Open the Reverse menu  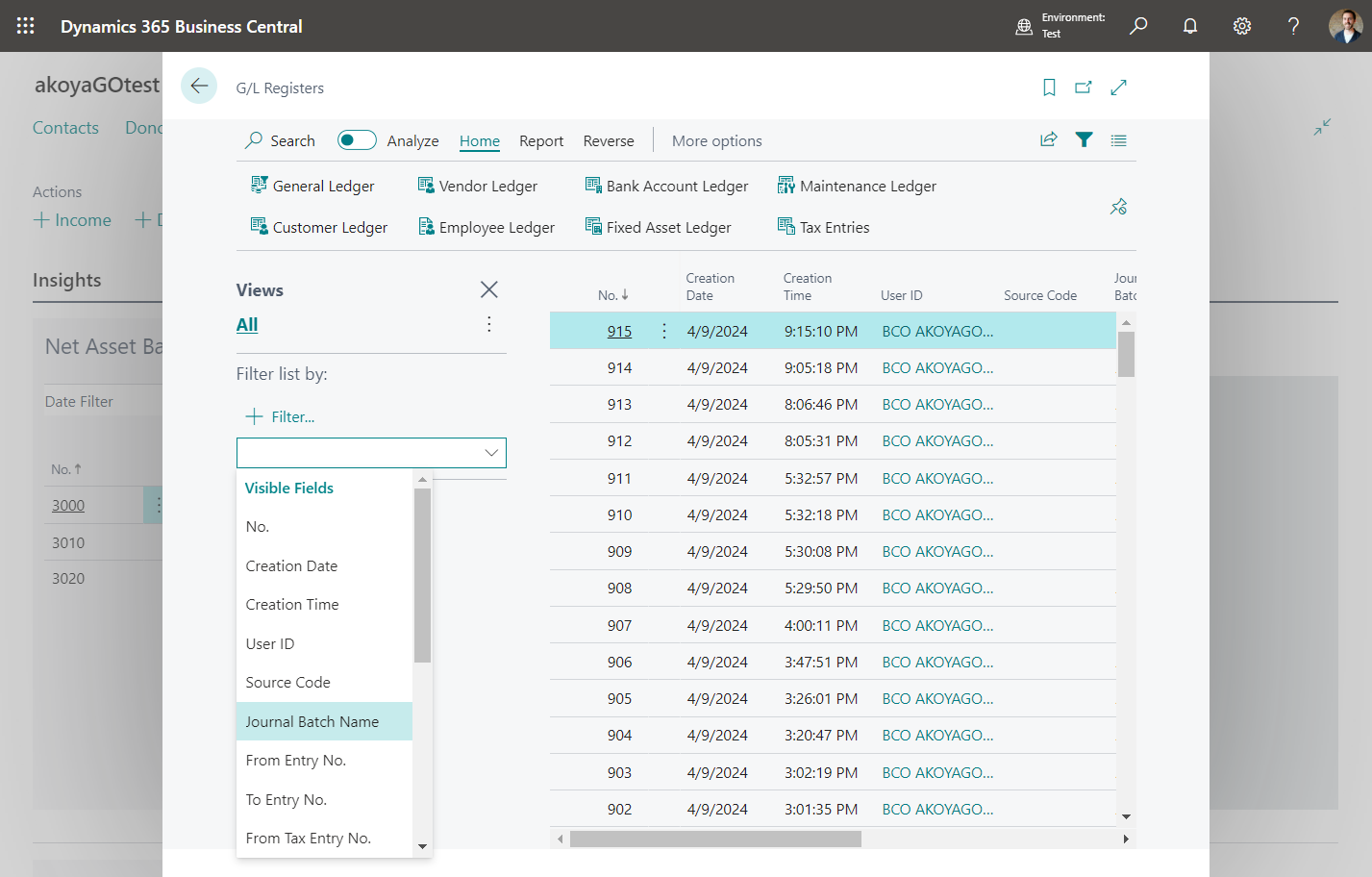click(x=609, y=140)
